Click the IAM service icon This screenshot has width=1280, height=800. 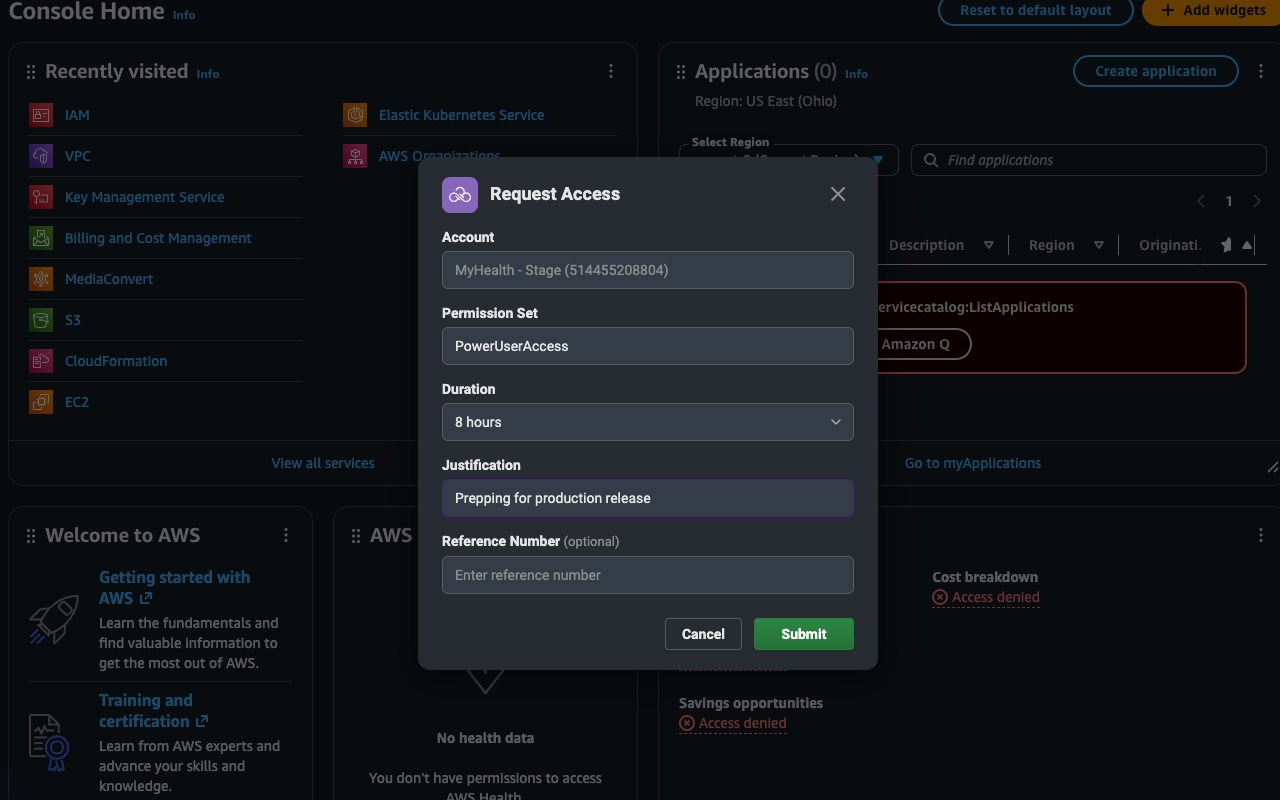(41, 115)
